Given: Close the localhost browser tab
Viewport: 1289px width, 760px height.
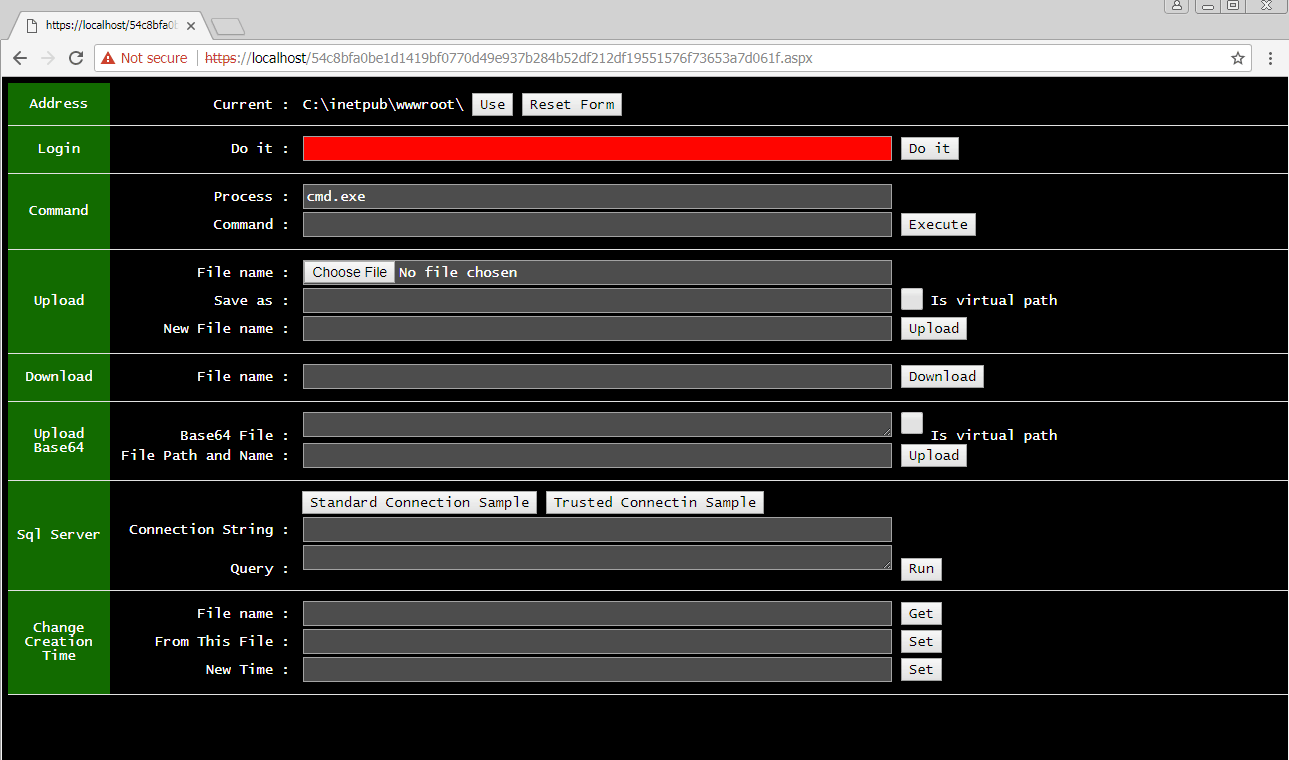Looking at the screenshot, I should [191, 26].
